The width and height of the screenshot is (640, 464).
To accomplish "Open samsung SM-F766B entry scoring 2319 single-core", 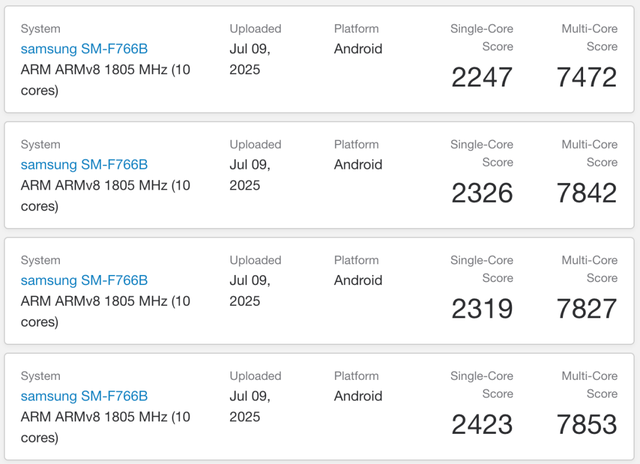I will (84, 281).
